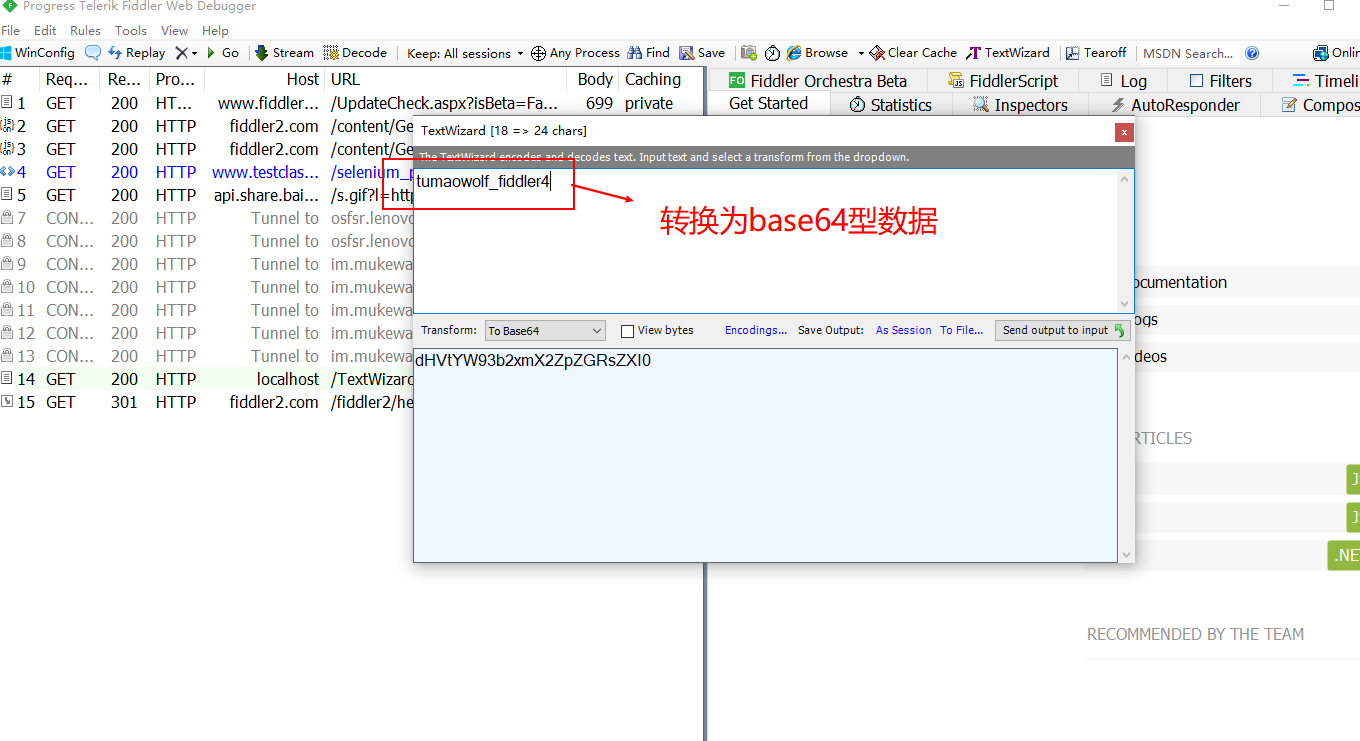The height and width of the screenshot is (741, 1360).
Task: Click the camera screenshot icon
Action: [748, 53]
